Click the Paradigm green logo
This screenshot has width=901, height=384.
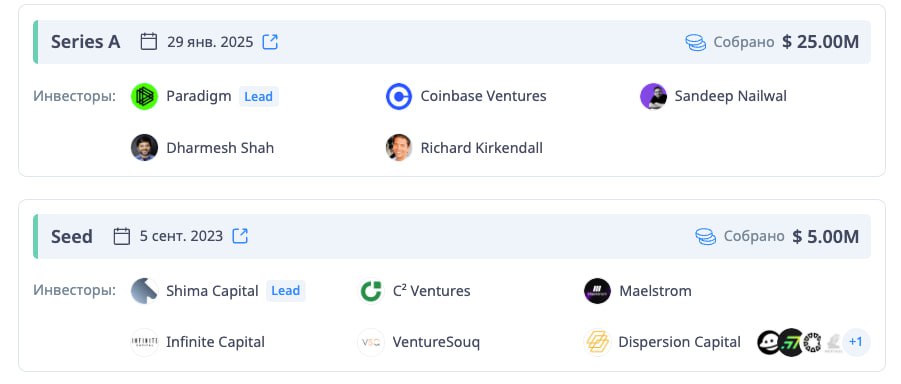[x=144, y=97]
